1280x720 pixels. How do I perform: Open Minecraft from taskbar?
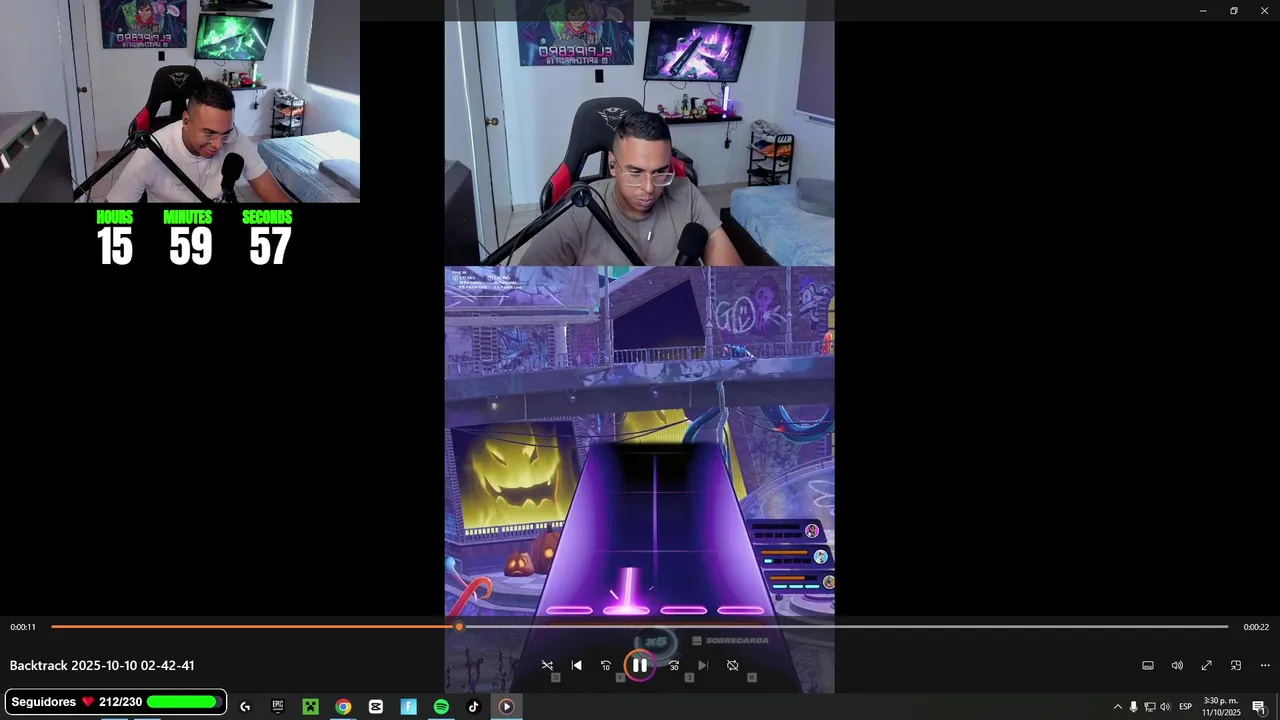pyautogui.click(x=311, y=707)
